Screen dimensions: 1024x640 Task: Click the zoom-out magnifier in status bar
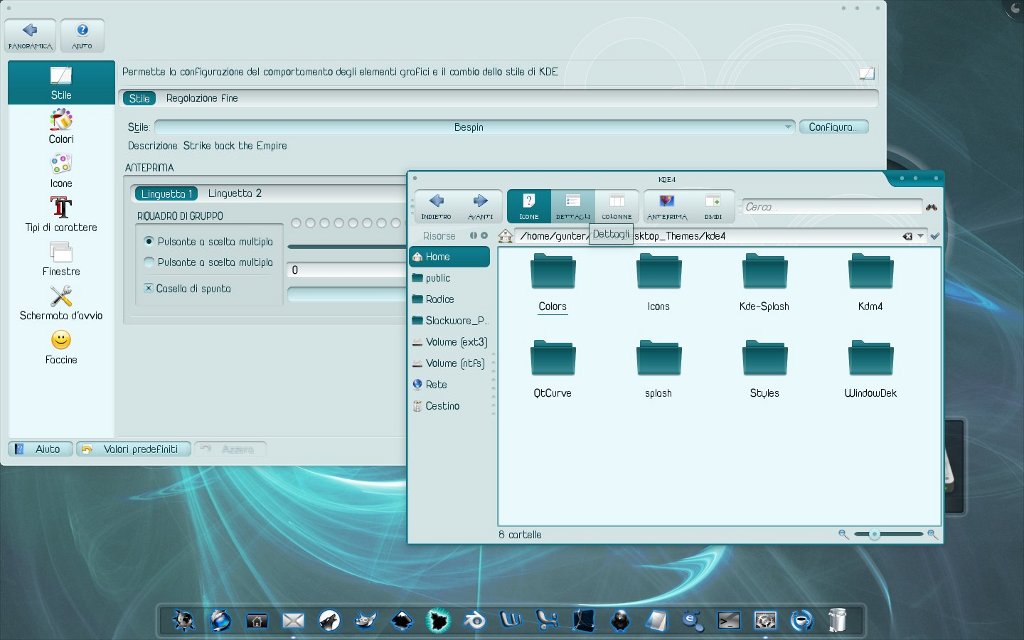(x=843, y=534)
